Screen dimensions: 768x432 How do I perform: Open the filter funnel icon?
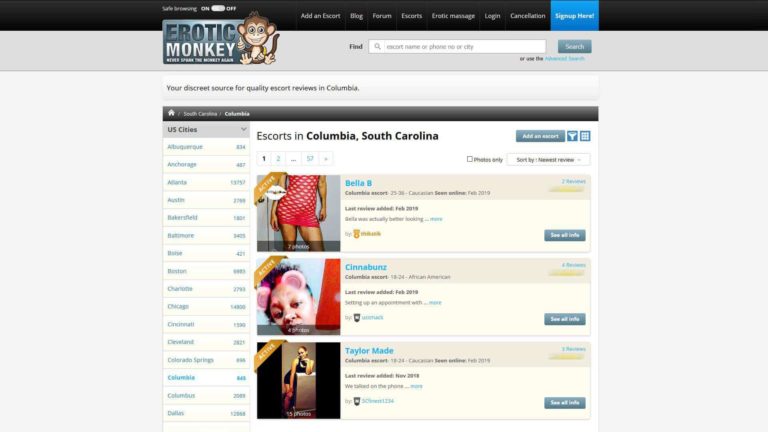click(572, 136)
